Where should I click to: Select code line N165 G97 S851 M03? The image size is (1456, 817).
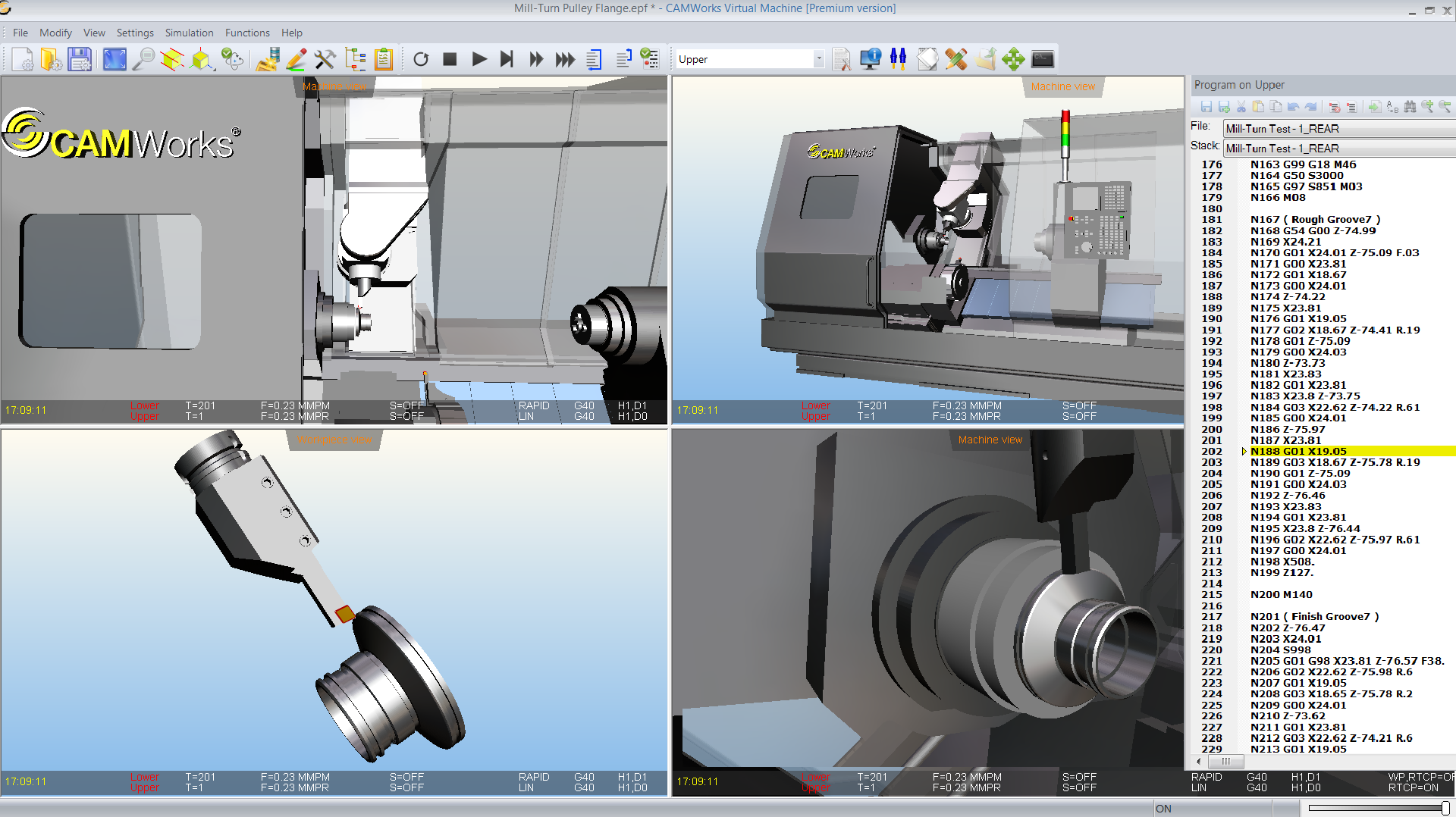pos(1306,186)
